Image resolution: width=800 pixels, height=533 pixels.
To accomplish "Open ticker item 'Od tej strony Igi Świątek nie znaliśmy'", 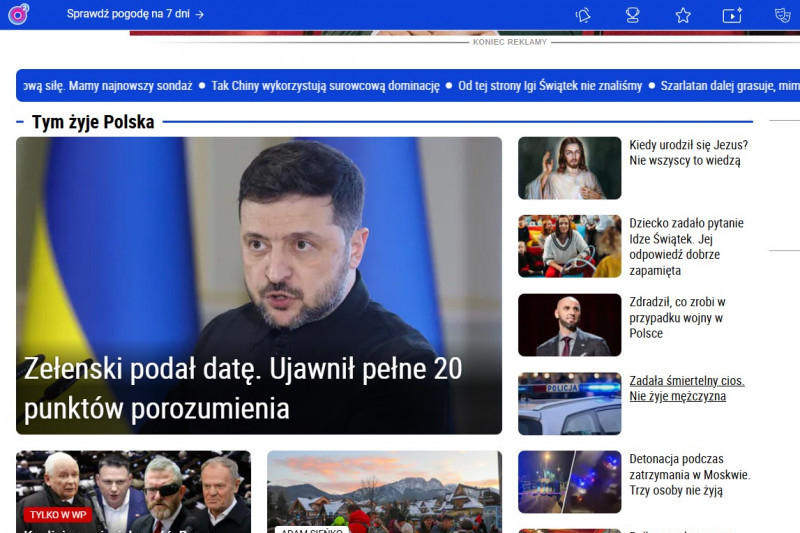I will pyautogui.click(x=550, y=86).
